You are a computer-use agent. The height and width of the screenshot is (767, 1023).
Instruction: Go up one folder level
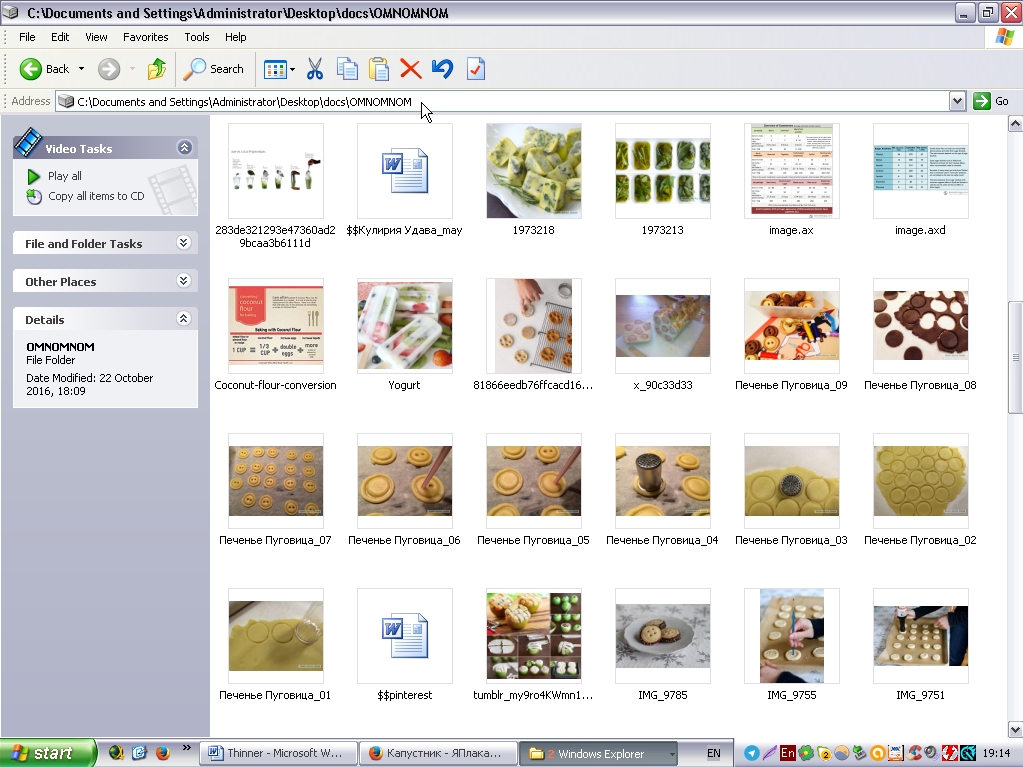[157, 69]
